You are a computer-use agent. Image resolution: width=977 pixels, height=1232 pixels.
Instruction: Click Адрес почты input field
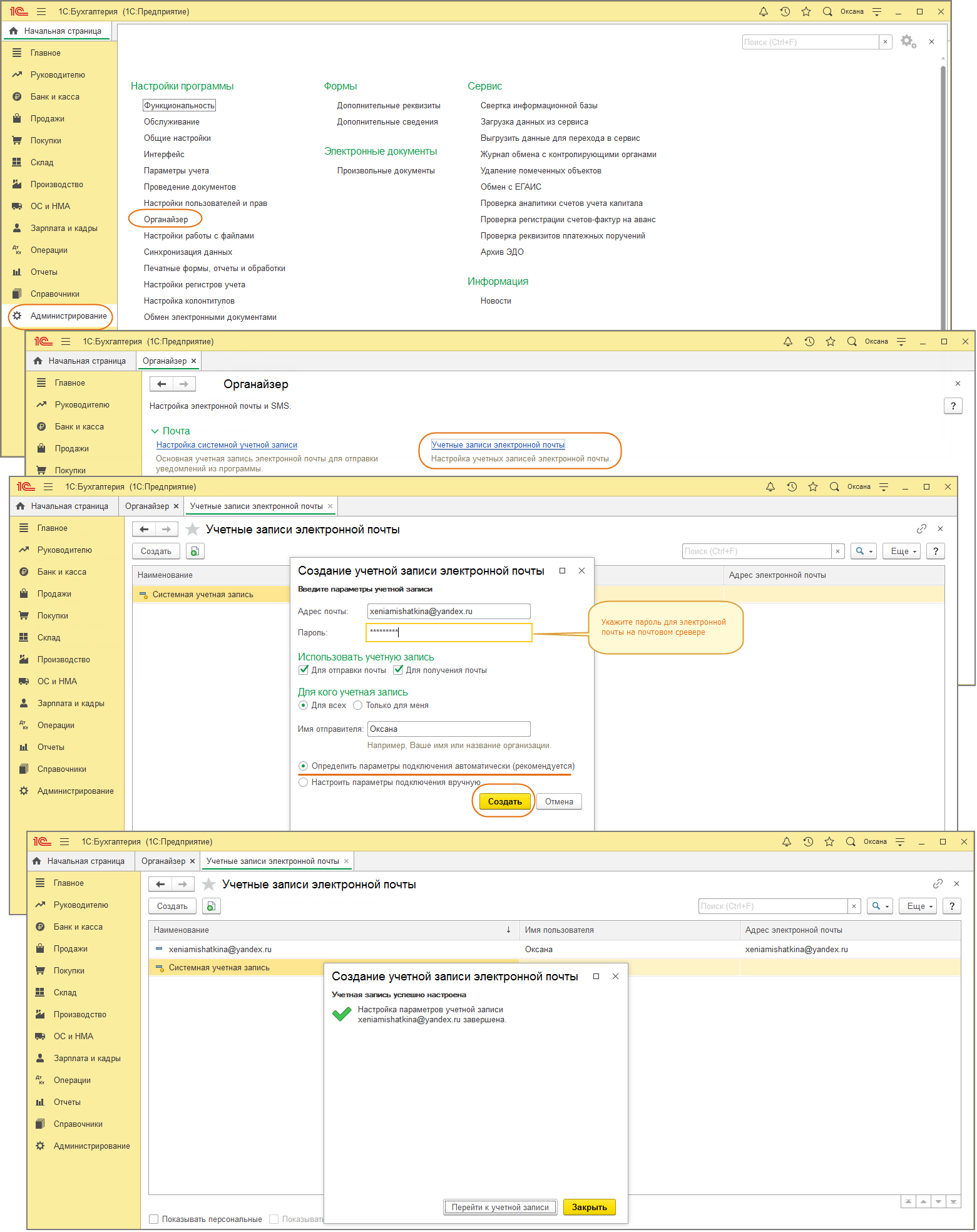(x=449, y=611)
